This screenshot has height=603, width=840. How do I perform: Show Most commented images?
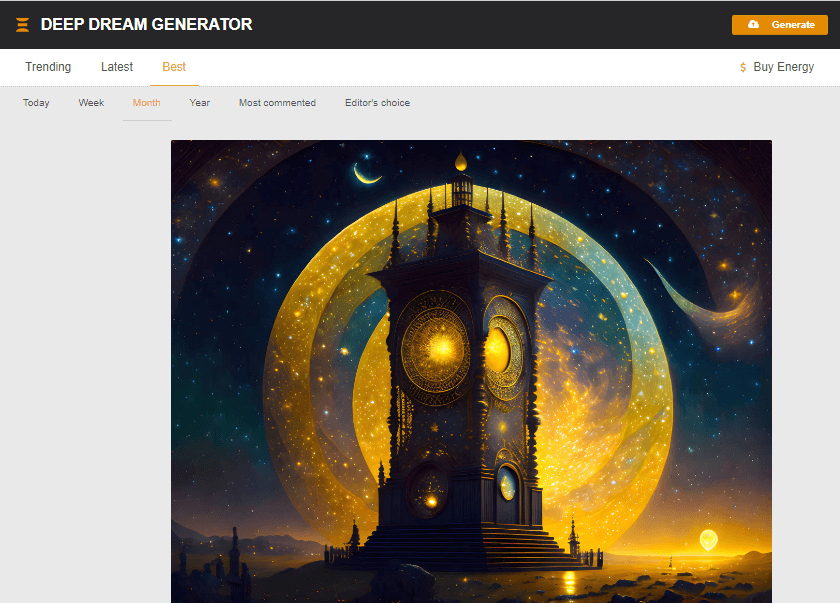[x=277, y=103]
